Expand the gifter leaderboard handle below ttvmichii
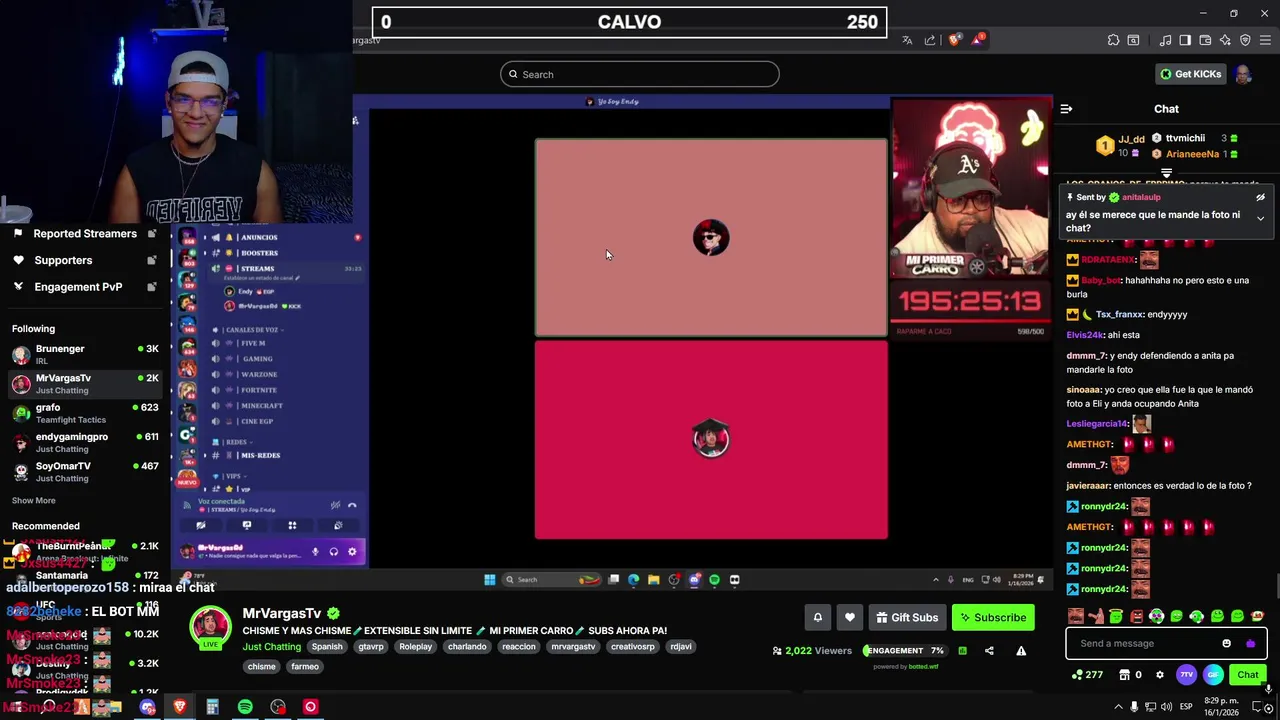The height and width of the screenshot is (720, 1280). pos(1166,173)
